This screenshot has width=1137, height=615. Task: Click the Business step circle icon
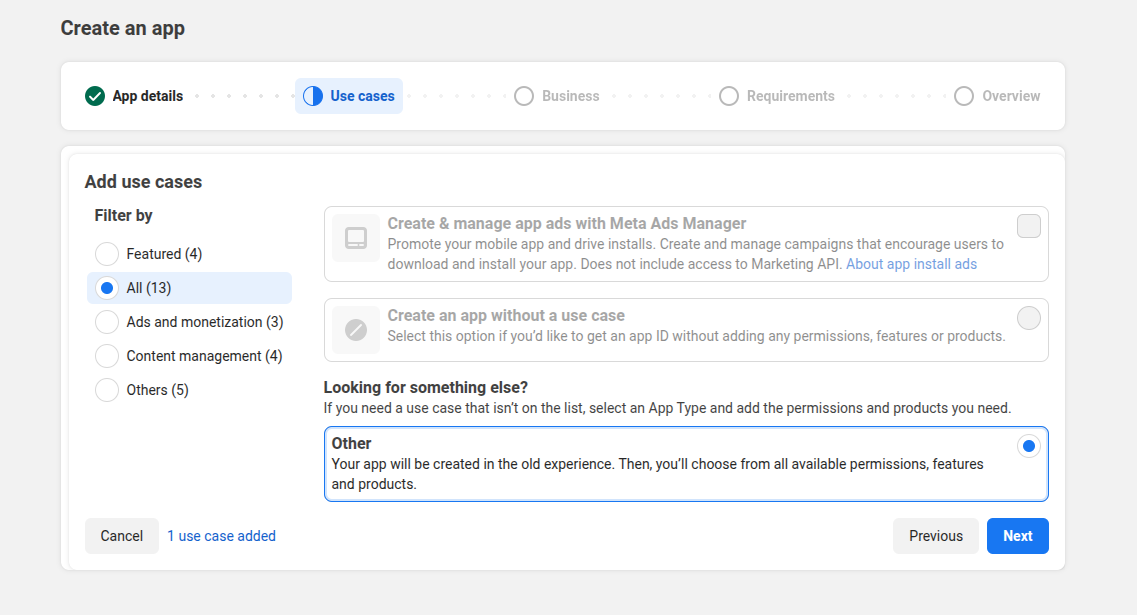(524, 96)
